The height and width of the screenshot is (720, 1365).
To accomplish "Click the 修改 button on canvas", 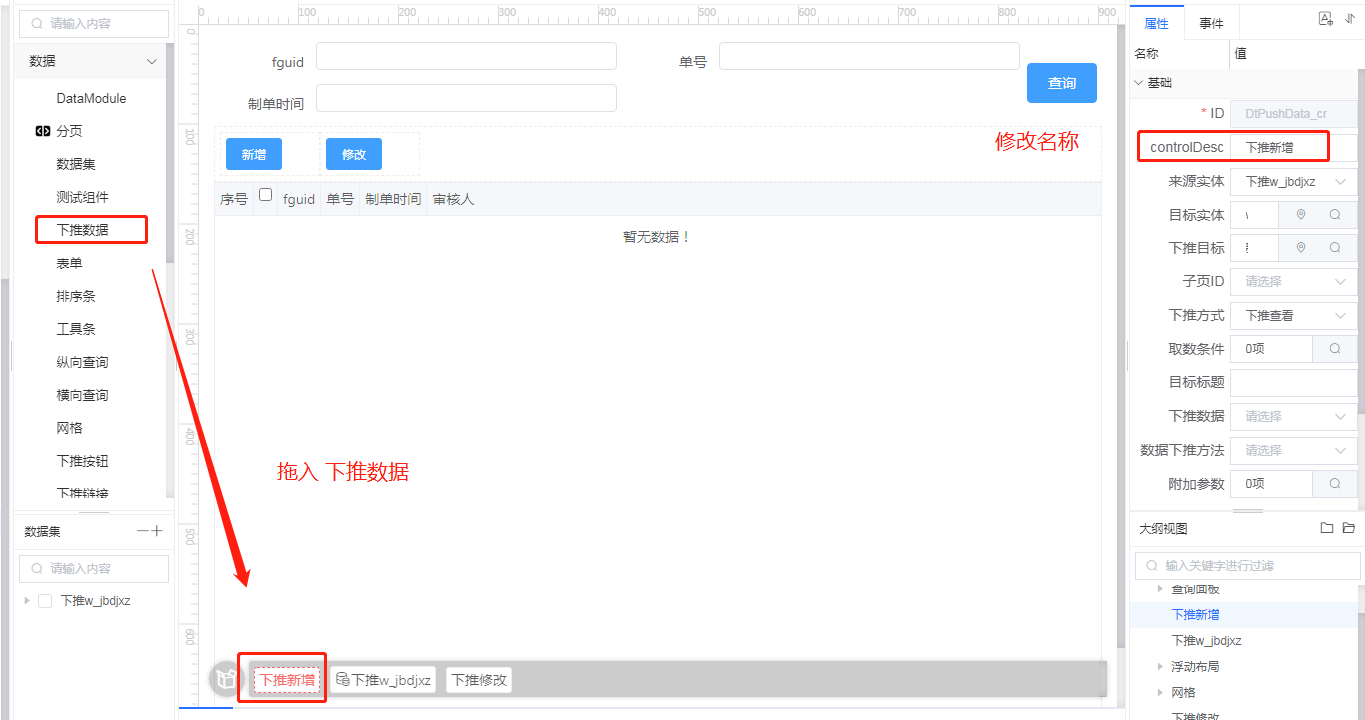I will coord(354,154).
